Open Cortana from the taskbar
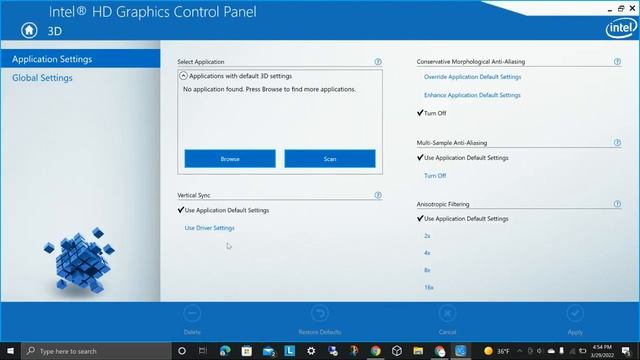Screen dimensions: 640x360 182,351
